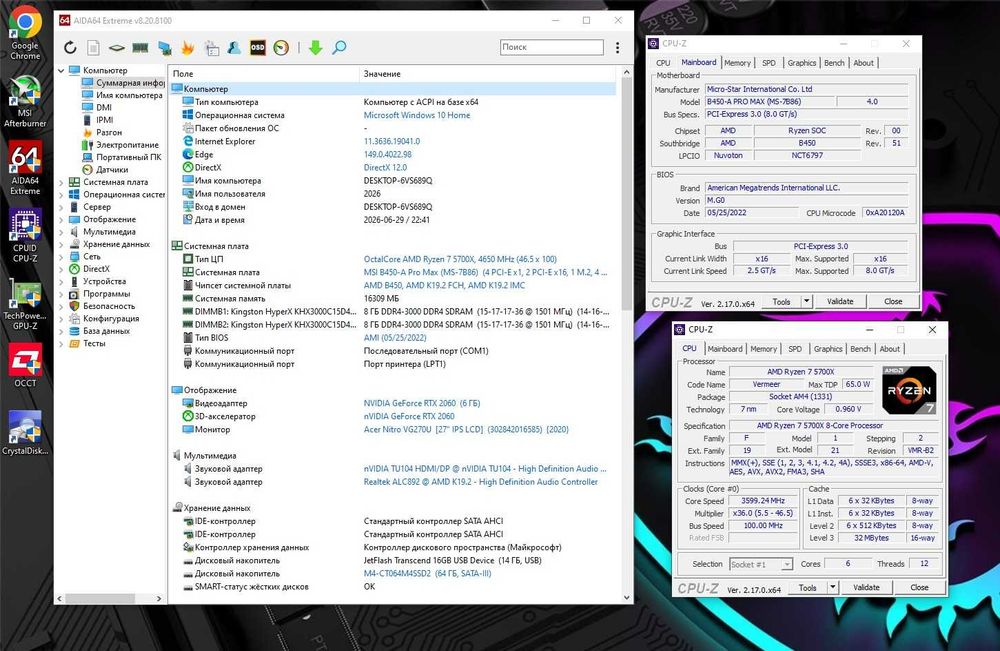This screenshot has height=651, width=1000.
Task: Open Tools dropdown arrow in upper CPU-Z window
Action: point(807,302)
